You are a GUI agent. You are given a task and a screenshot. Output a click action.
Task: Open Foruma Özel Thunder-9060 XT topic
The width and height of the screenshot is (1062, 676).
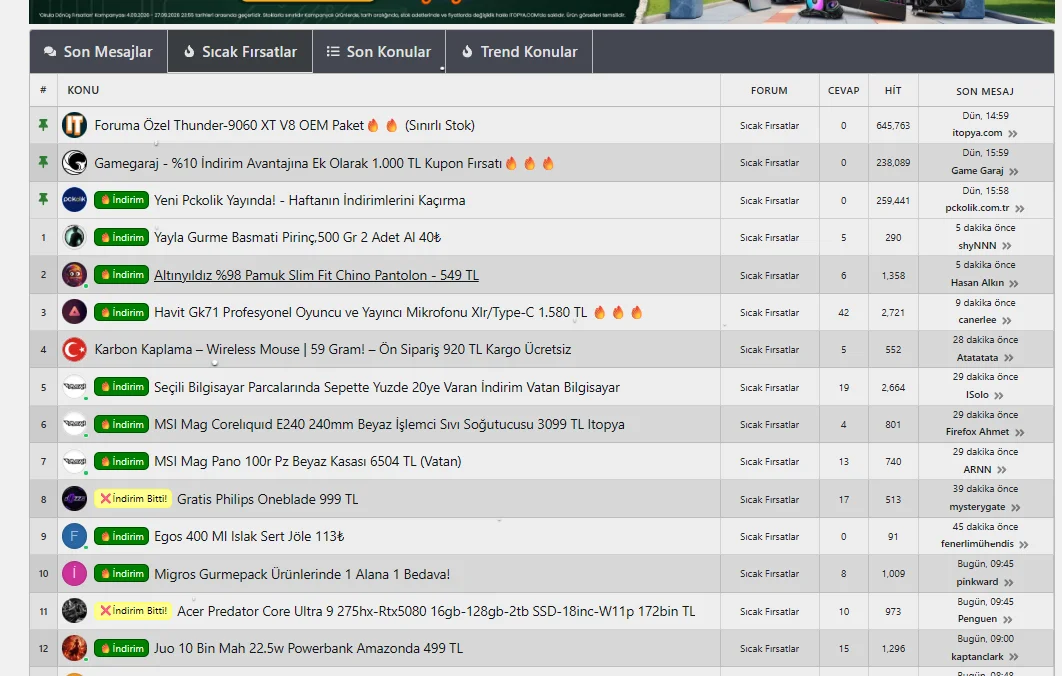tap(284, 125)
